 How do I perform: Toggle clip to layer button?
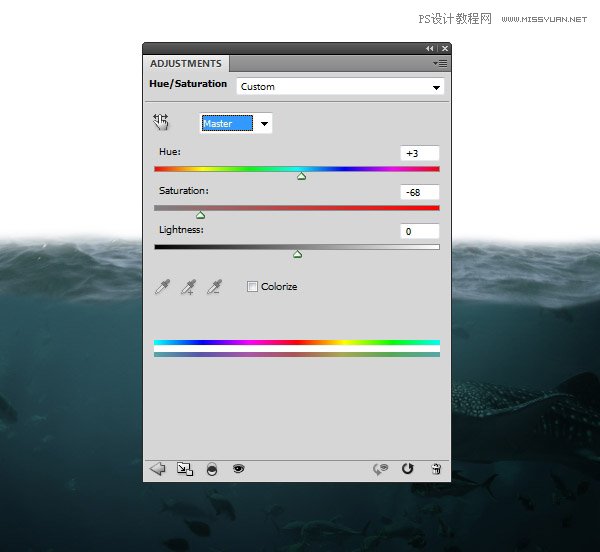[x=211, y=468]
